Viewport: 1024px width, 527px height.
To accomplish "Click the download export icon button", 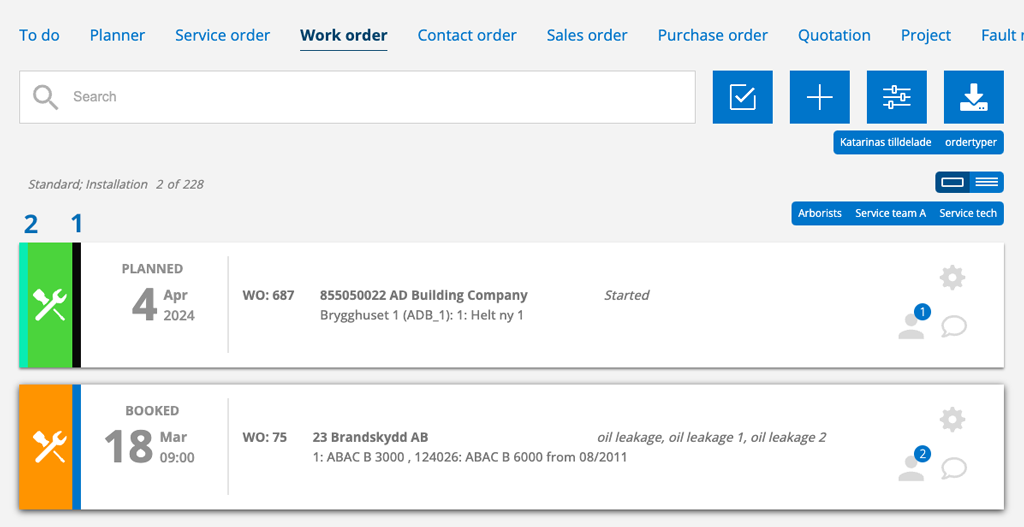I will point(974,97).
